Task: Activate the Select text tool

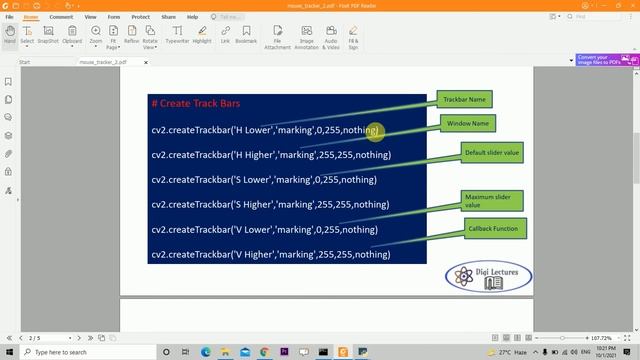Action: (27, 33)
